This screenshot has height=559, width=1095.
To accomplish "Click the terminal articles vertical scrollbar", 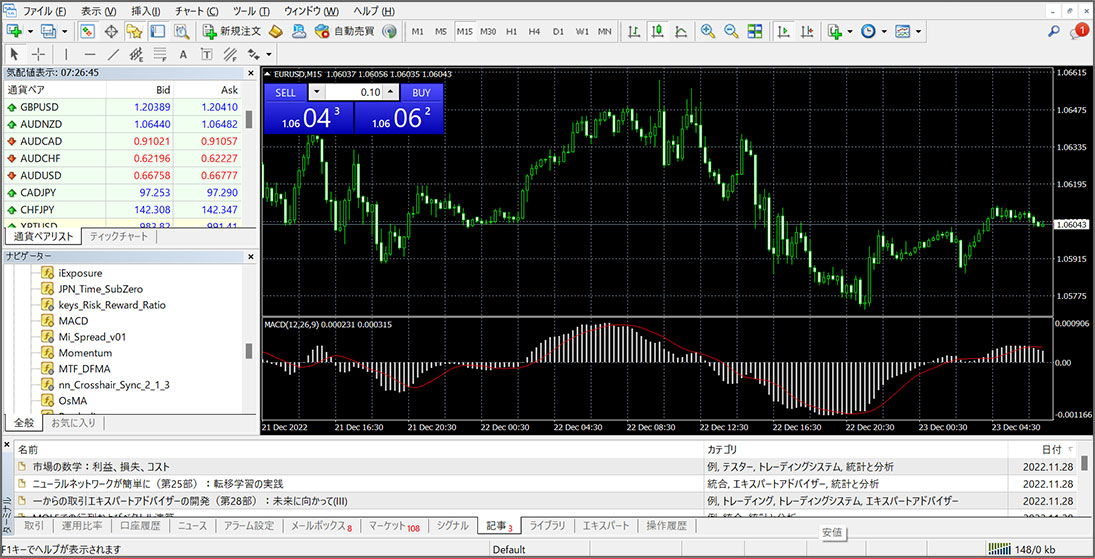I will (1085, 463).
